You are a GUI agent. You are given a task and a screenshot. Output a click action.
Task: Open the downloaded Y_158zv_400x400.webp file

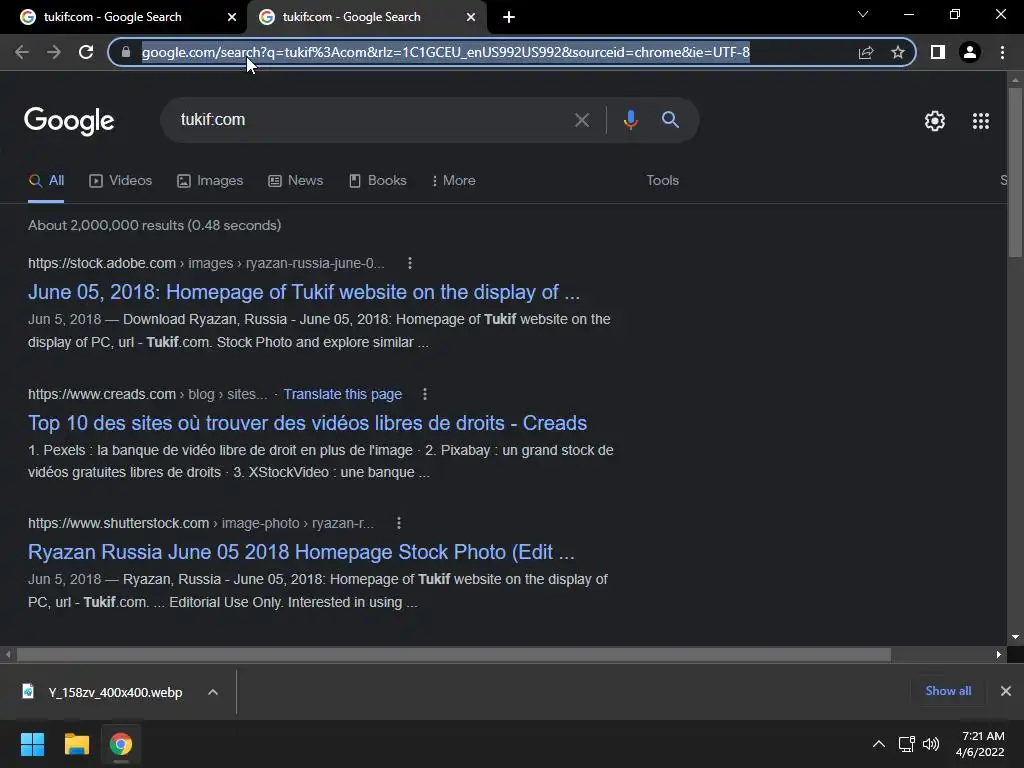[x=103, y=692]
